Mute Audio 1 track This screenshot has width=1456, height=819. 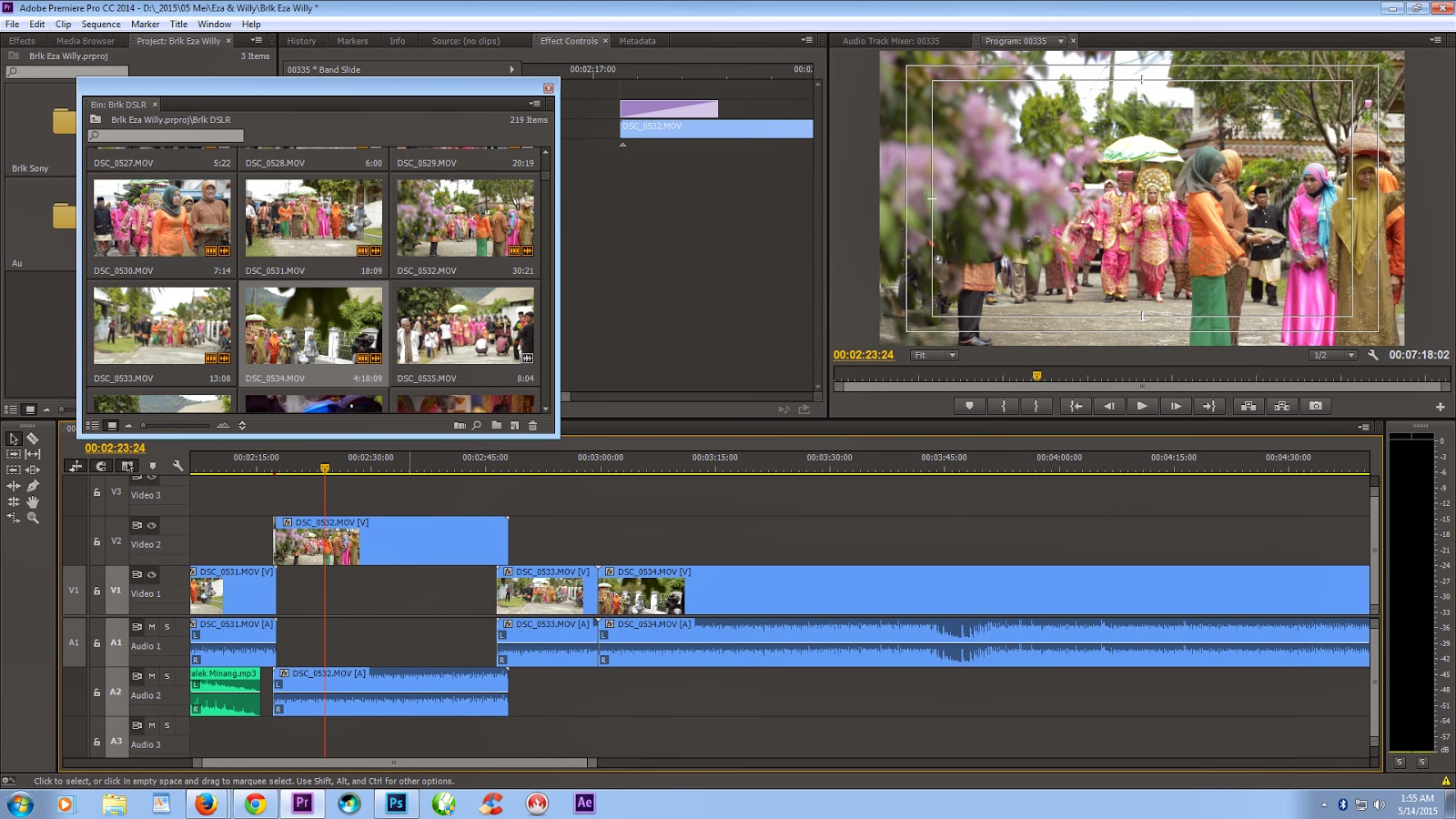click(x=152, y=626)
